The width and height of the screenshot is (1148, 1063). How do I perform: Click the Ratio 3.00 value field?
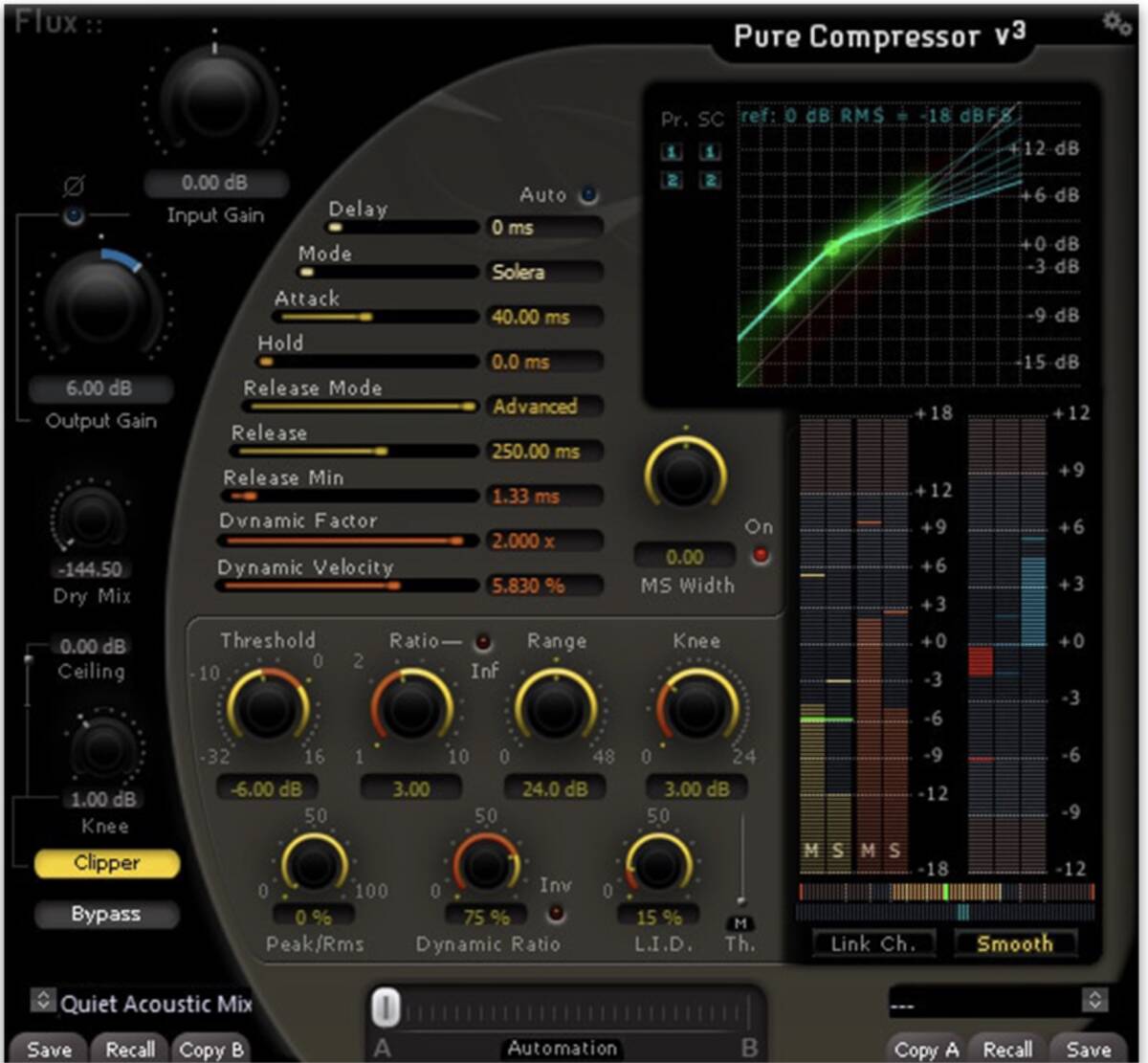(x=411, y=789)
